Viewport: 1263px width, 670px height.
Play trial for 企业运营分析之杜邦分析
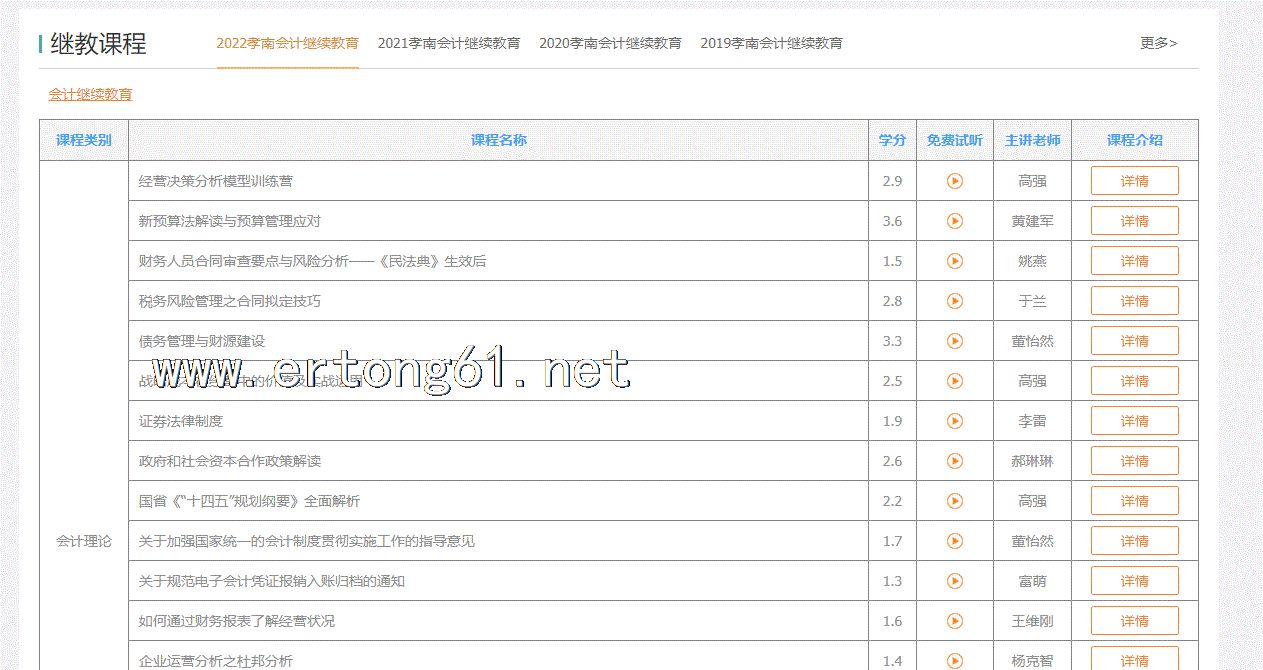[954, 660]
